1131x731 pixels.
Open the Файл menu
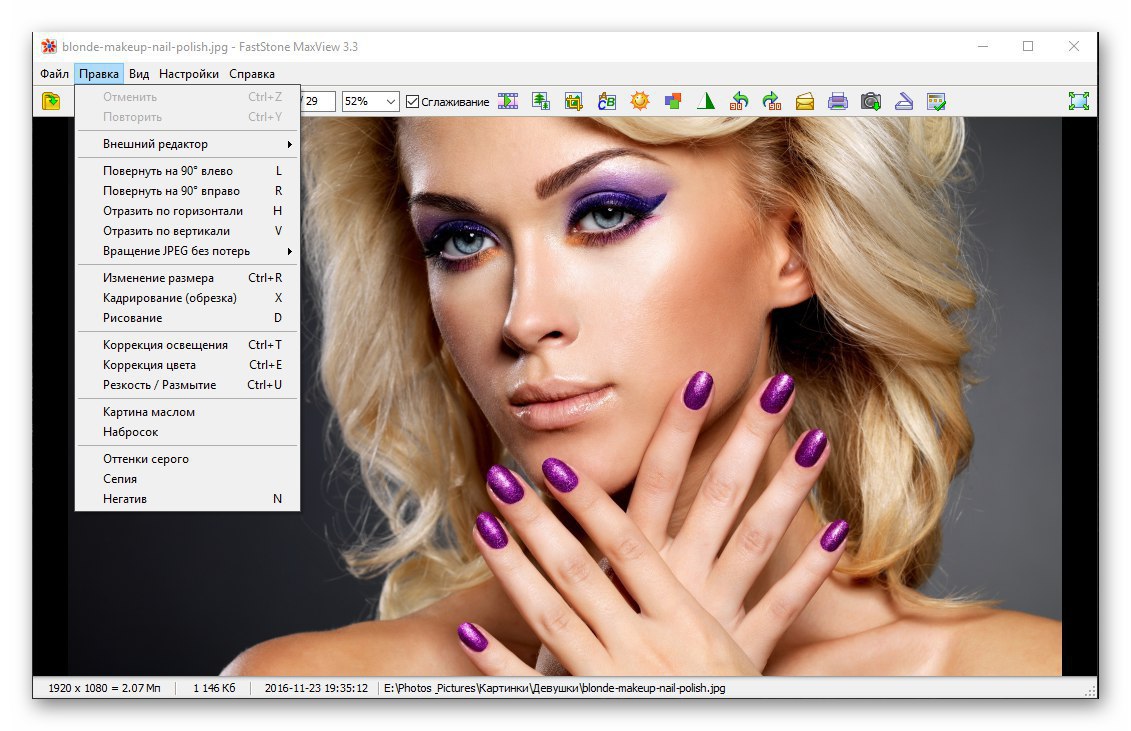click(54, 74)
